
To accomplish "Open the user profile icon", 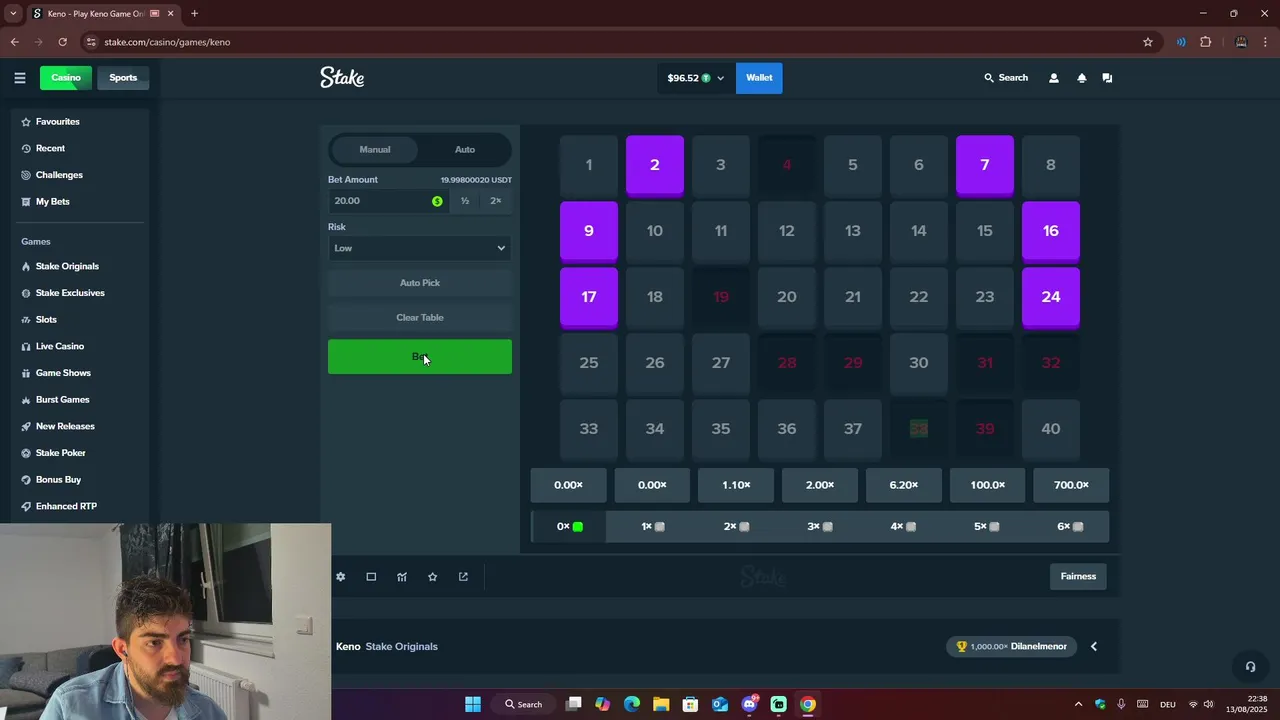I will (x=1053, y=78).
